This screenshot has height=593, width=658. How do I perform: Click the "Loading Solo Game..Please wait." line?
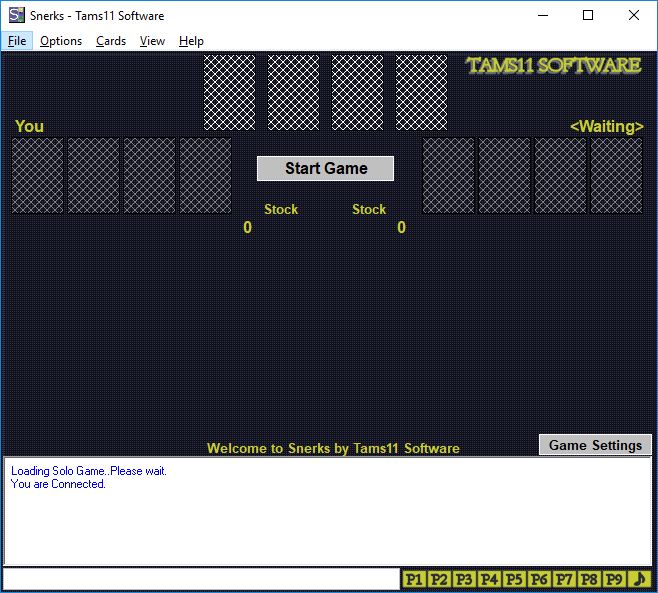pos(89,471)
